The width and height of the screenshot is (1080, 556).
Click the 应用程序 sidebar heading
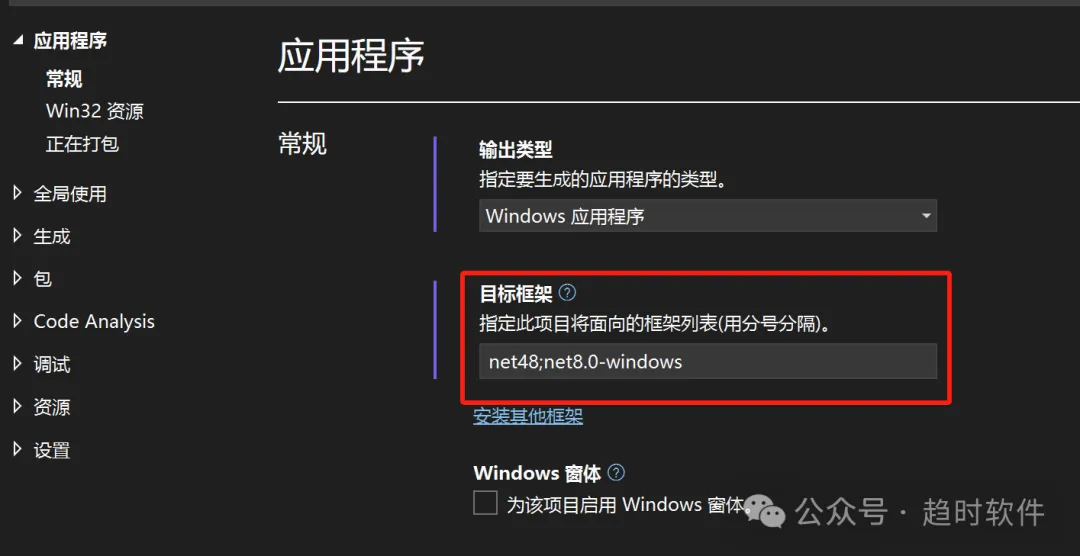click(70, 41)
